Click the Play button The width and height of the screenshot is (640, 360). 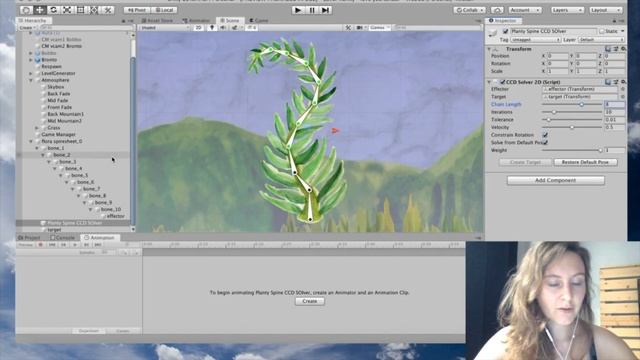(298, 10)
